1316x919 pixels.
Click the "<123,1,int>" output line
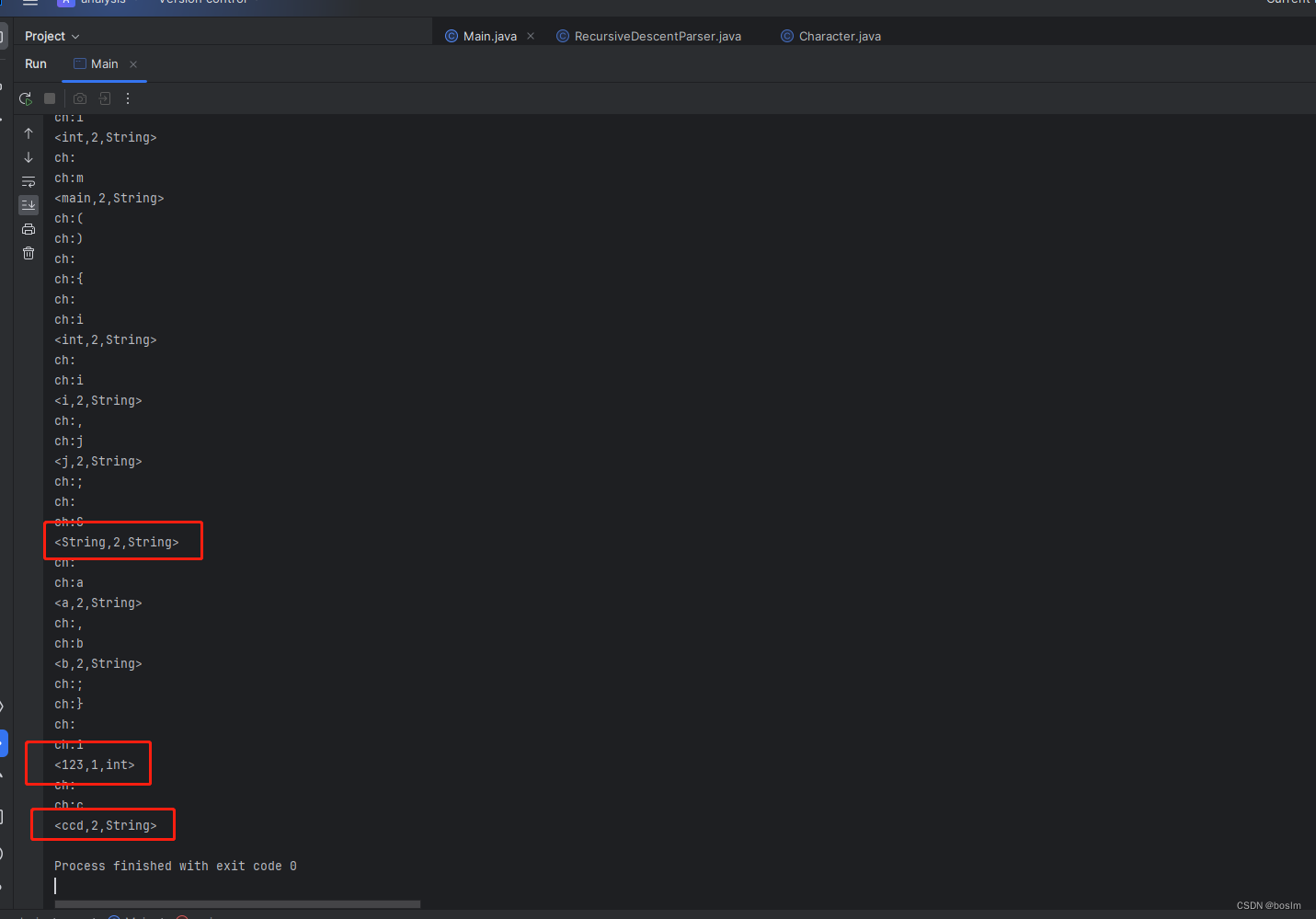(95, 764)
